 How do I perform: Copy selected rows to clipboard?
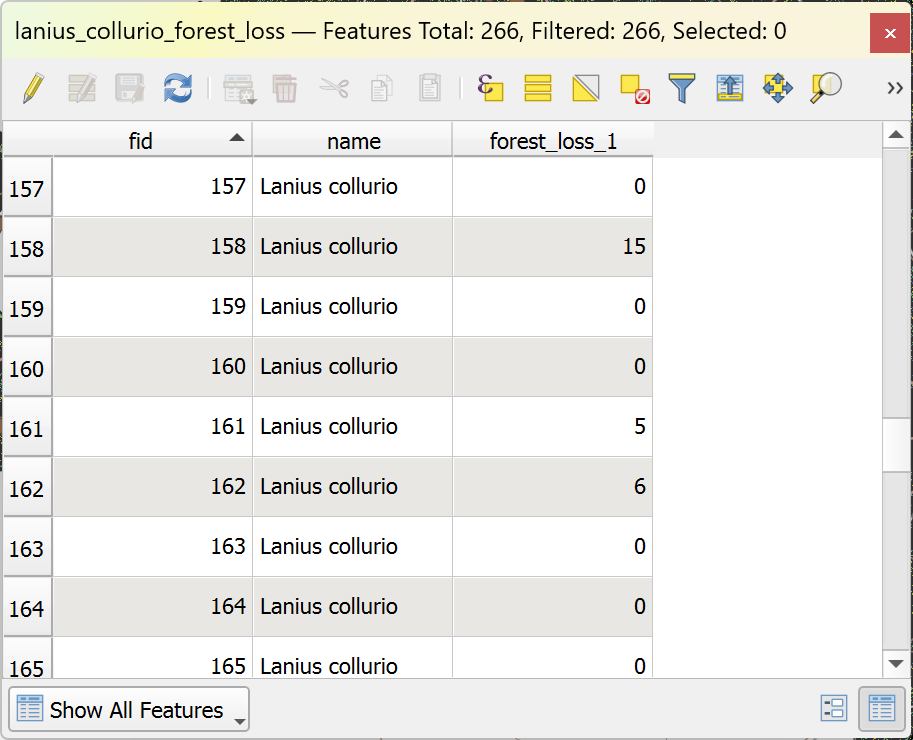381,88
